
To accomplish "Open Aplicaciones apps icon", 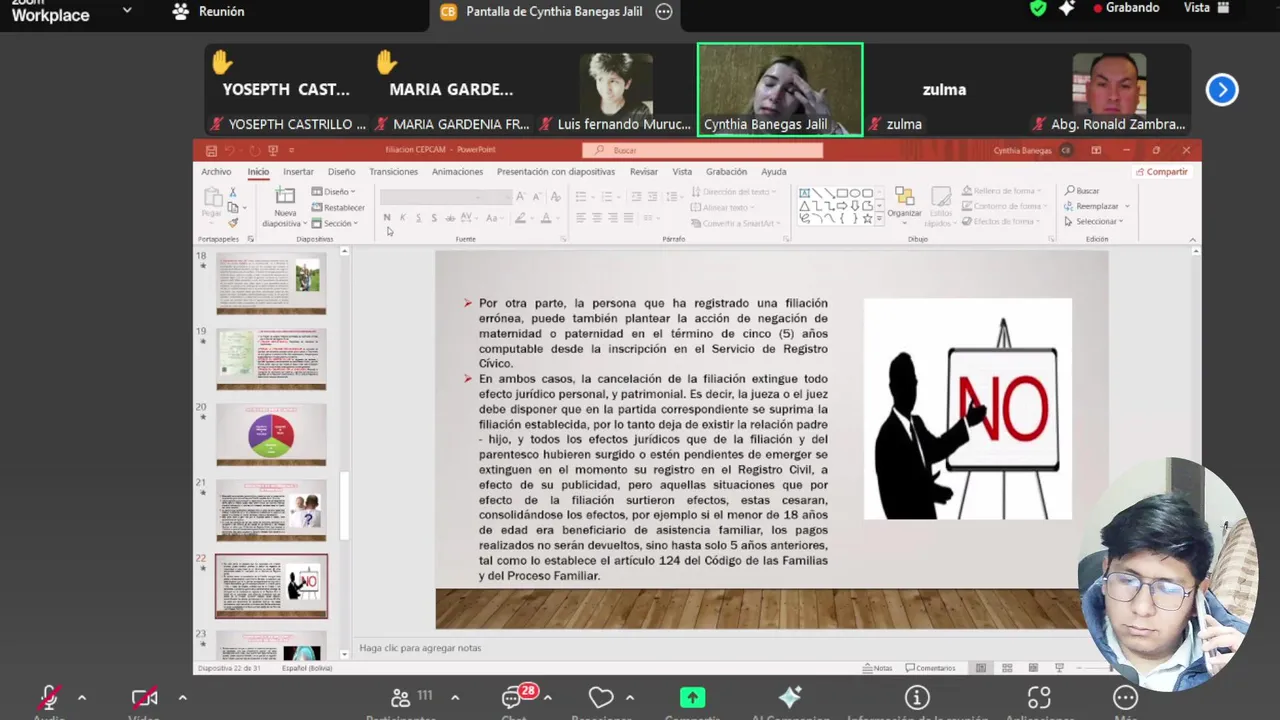I will 1039,697.
